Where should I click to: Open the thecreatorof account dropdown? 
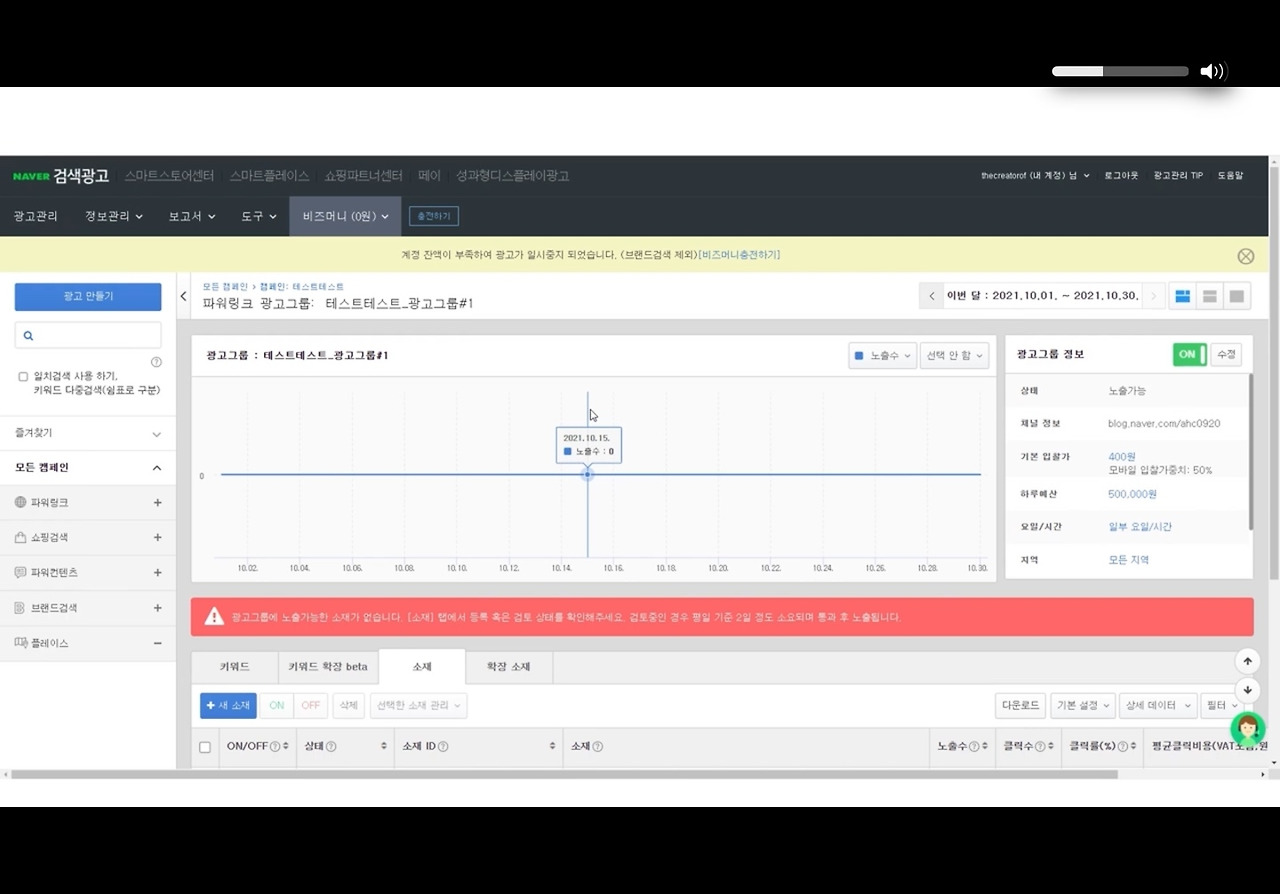pos(1035,176)
